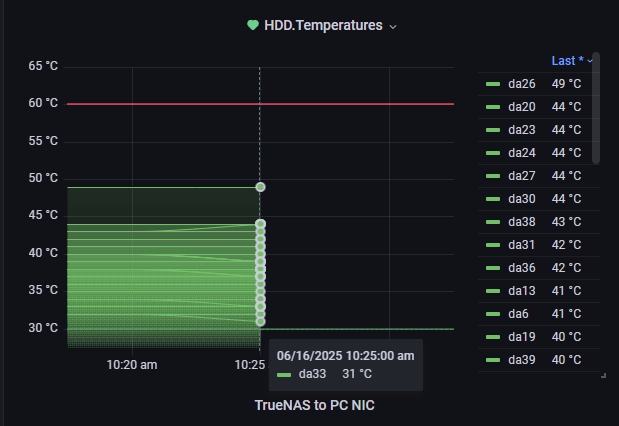Screen dimensions: 619x426
Task: Click the da19 legend color line
Action: 493,337
